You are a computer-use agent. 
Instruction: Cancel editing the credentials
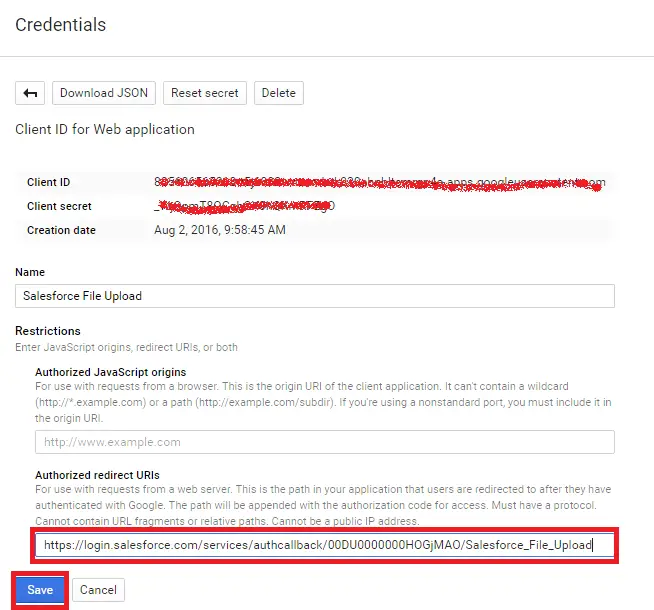tap(98, 590)
